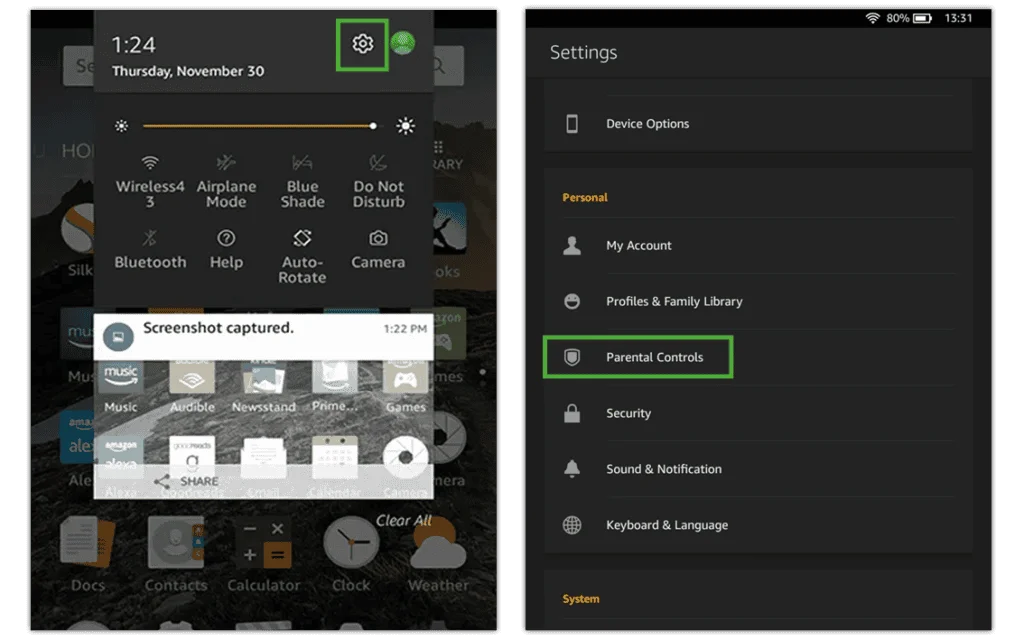
Task: Open Settings via the gear icon
Action: tap(362, 44)
